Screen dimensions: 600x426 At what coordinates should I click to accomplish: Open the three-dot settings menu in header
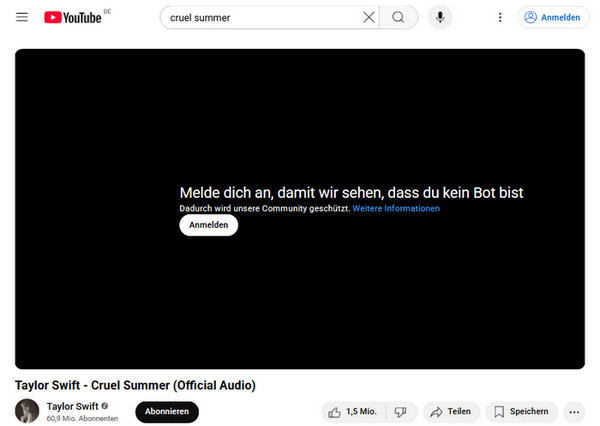[500, 17]
